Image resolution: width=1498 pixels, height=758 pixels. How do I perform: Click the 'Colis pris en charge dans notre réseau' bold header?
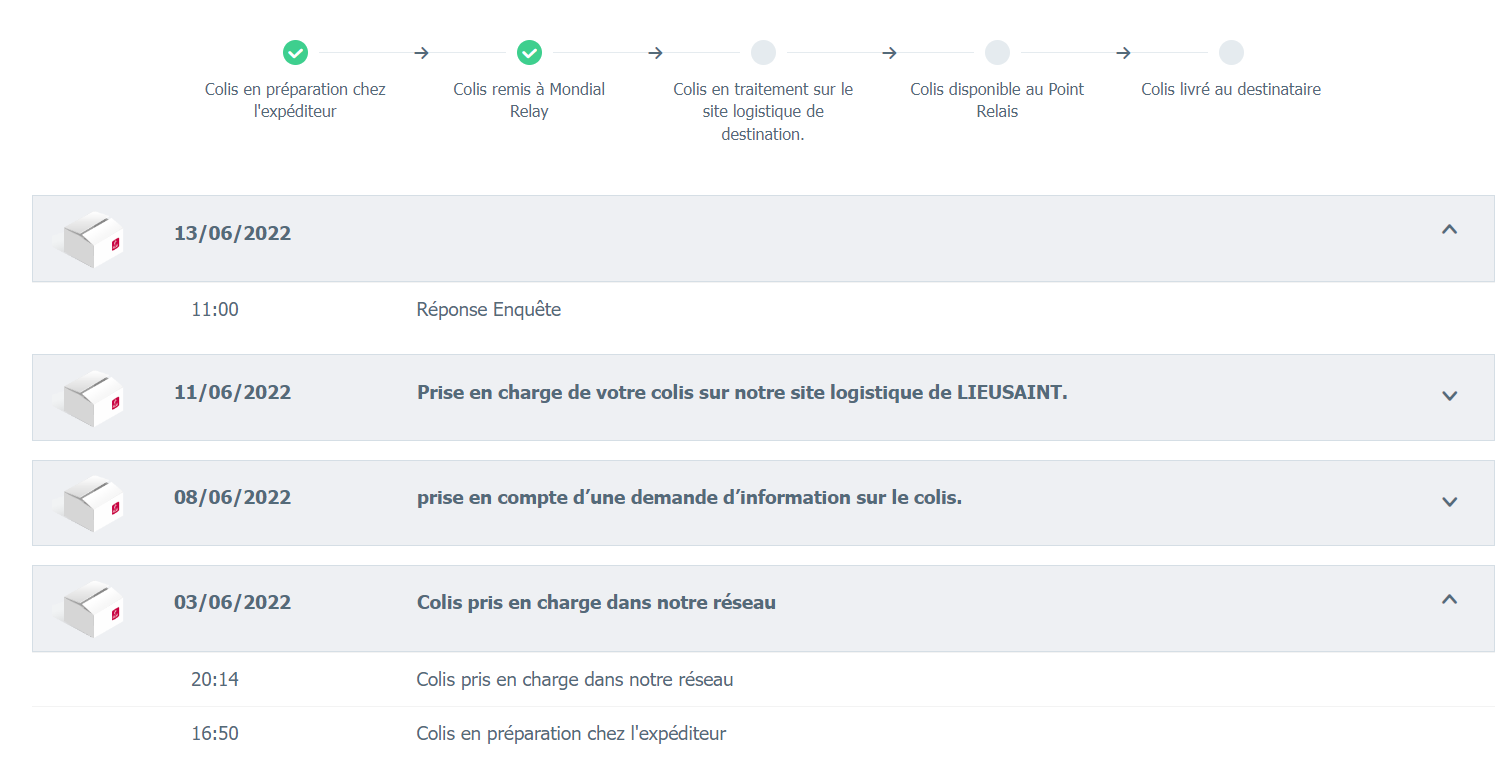click(596, 602)
